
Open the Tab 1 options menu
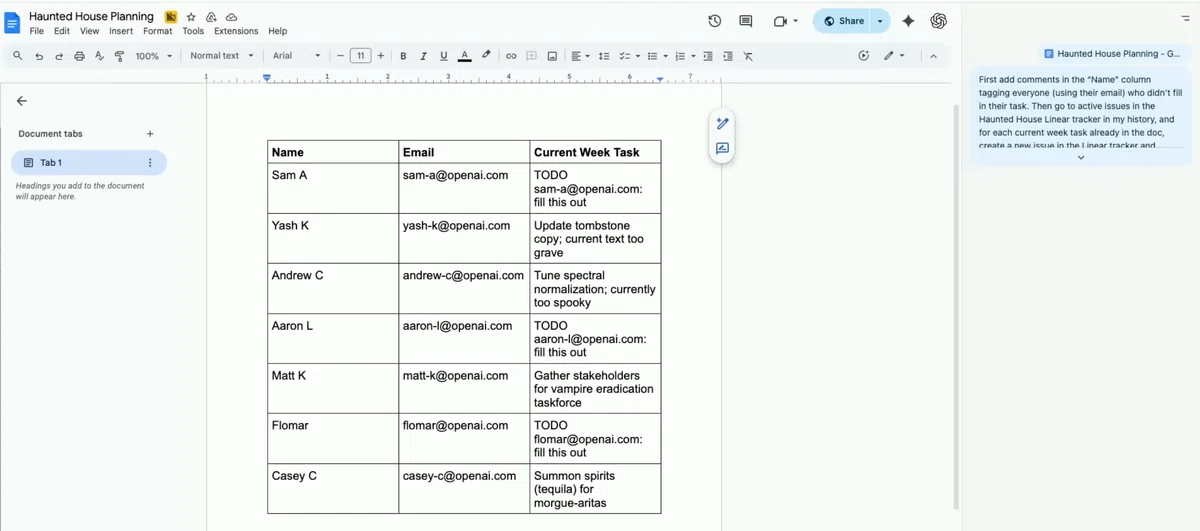click(150, 162)
